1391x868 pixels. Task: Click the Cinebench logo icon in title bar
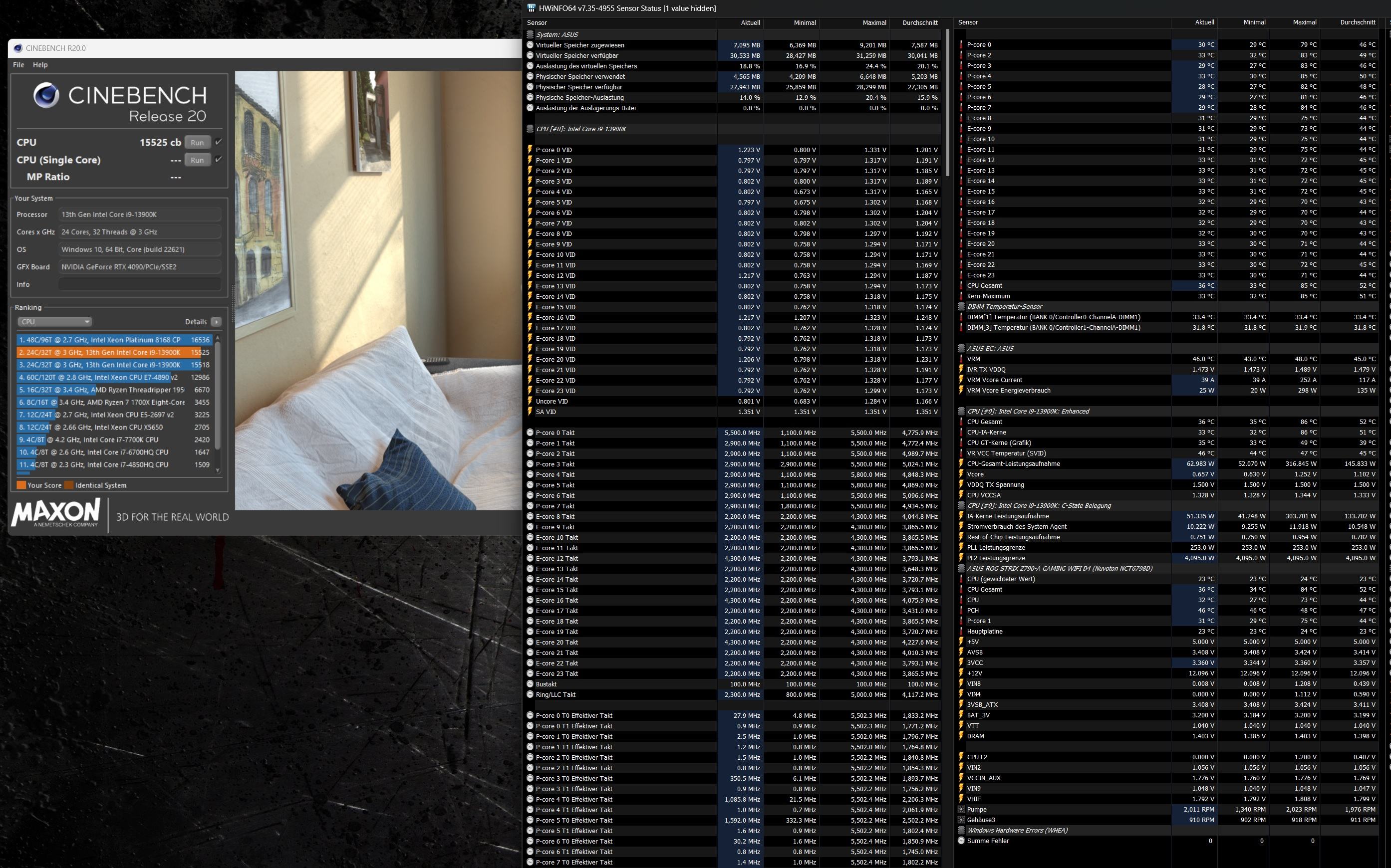18,48
